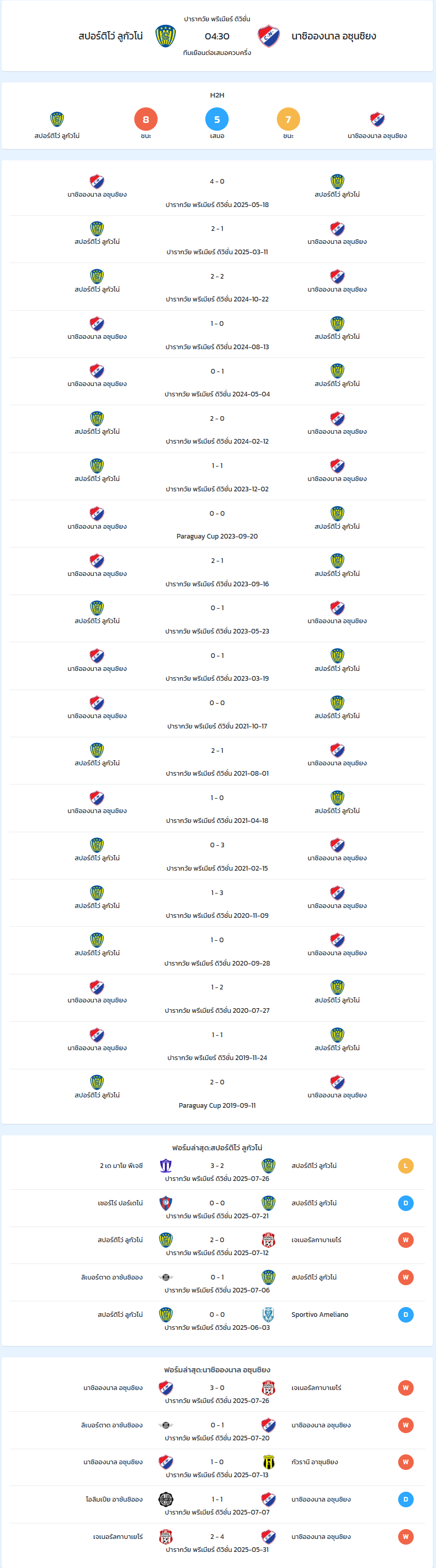Click the orange 8 wins circle
This screenshot has height=1568, width=436.
(146, 119)
